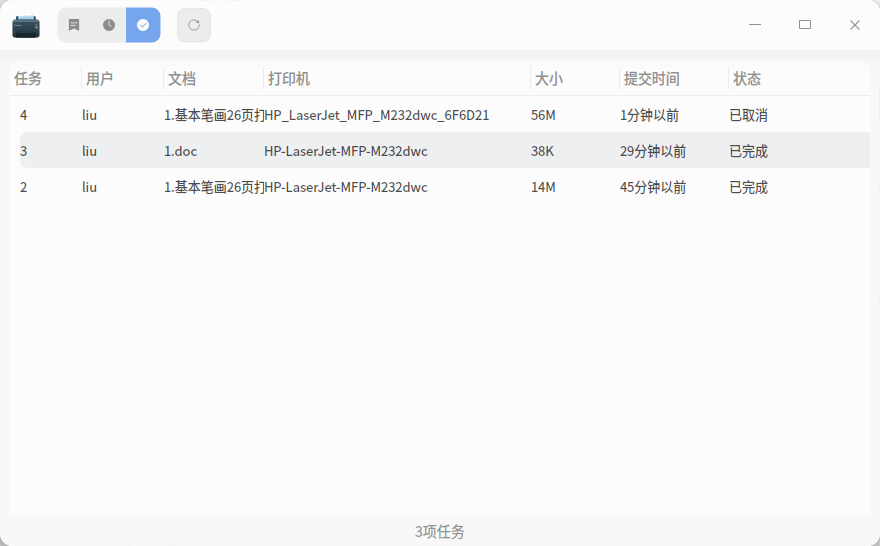880x546 pixels.
Task: Click submit time 45分钟以前
Action: pyautogui.click(x=653, y=187)
